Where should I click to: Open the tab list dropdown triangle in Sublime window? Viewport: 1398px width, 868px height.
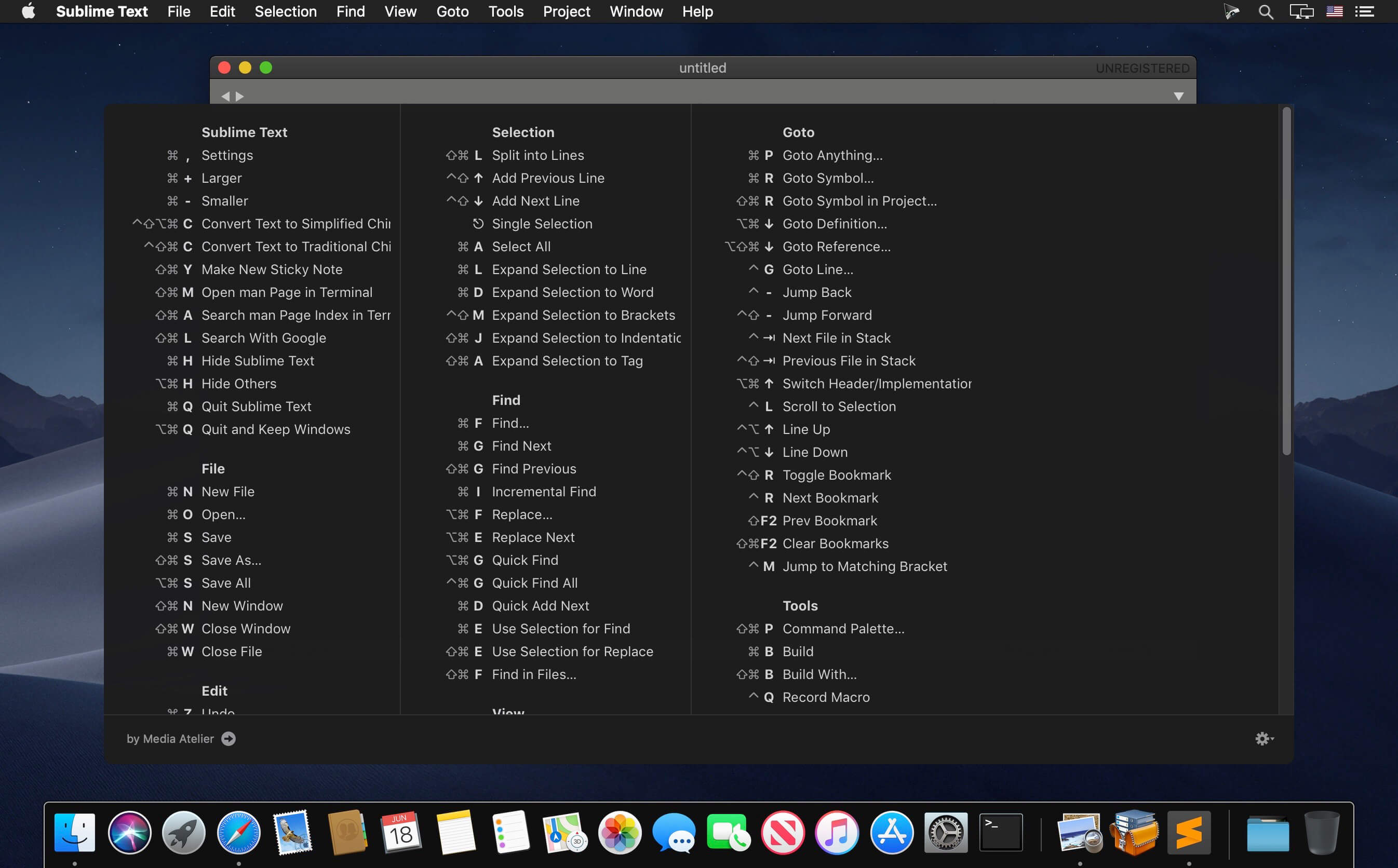[1178, 97]
